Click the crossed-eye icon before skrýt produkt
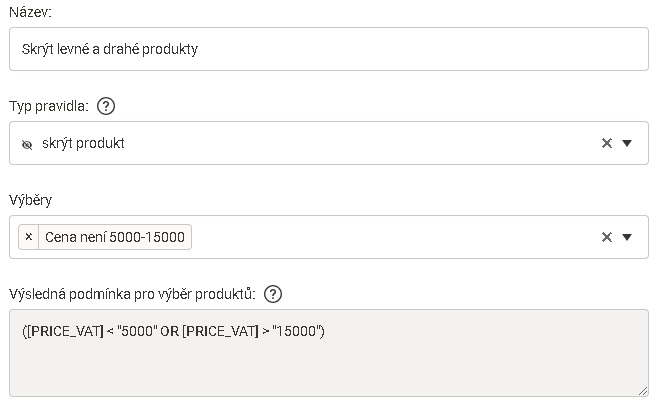The image size is (656, 400). tap(27, 145)
